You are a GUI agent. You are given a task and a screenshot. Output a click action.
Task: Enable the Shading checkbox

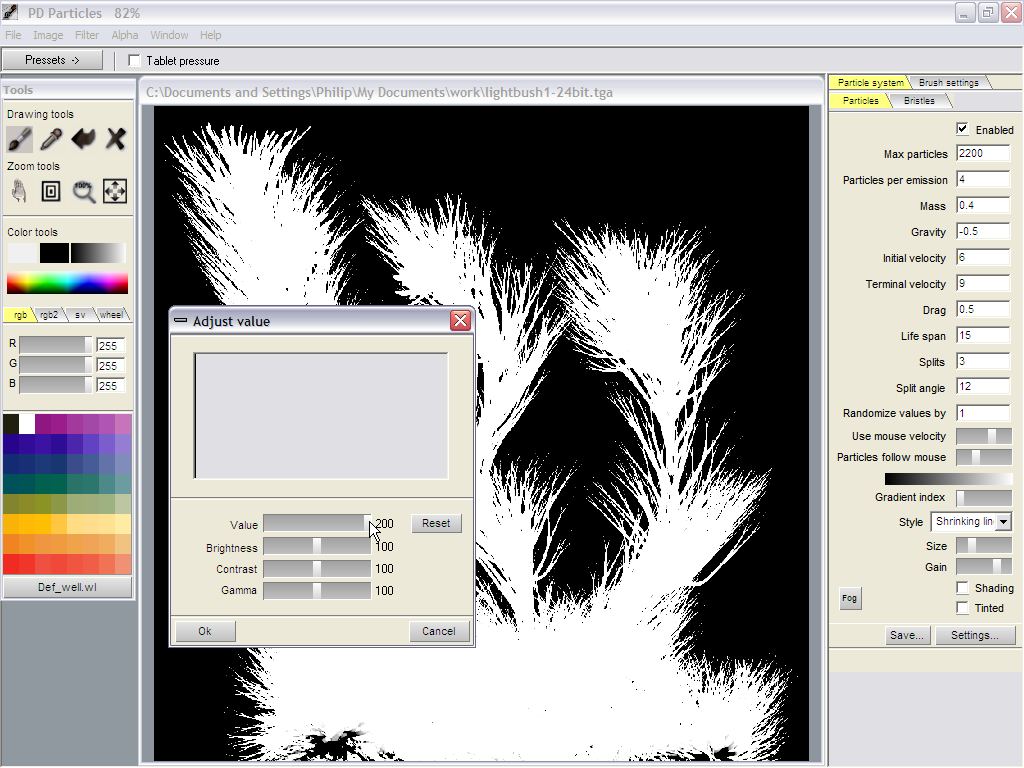(x=962, y=588)
